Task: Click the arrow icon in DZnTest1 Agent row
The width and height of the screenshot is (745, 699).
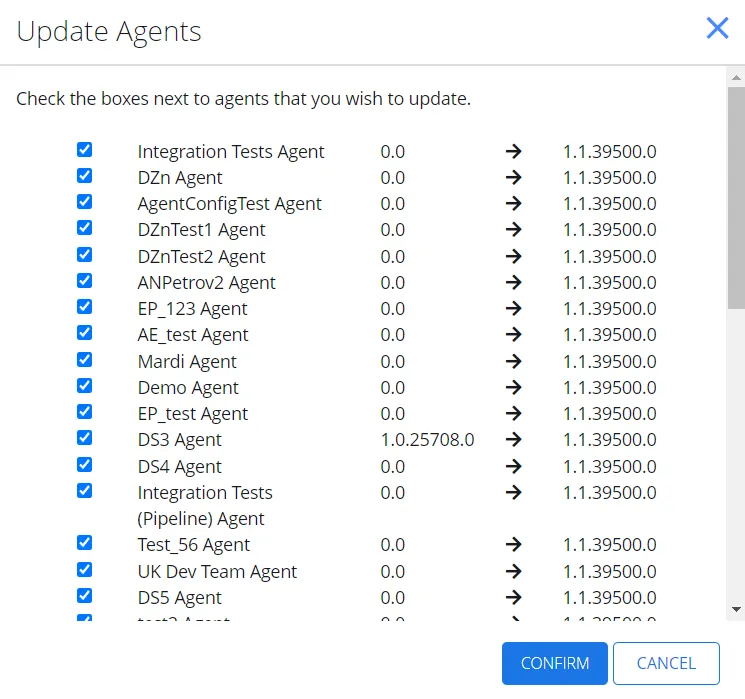Action: click(x=514, y=230)
